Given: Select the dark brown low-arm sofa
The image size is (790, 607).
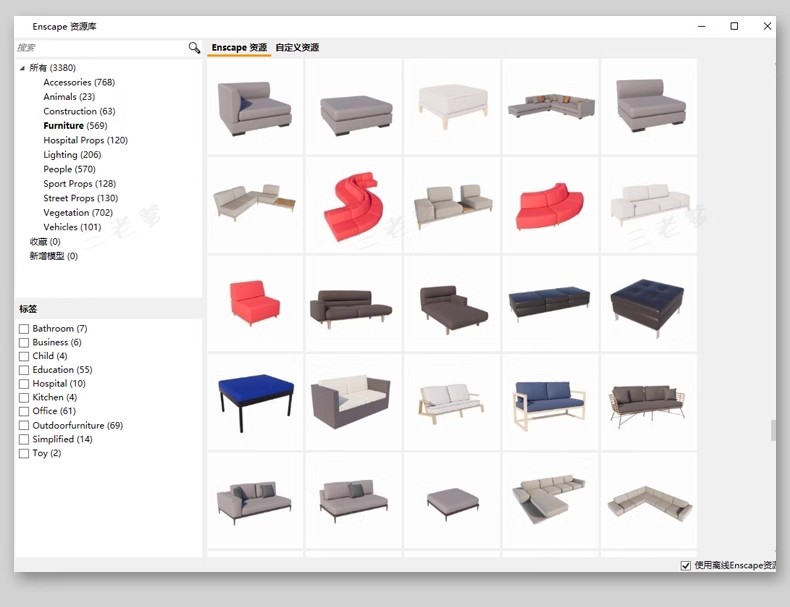Looking at the screenshot, I should point(354,303).
